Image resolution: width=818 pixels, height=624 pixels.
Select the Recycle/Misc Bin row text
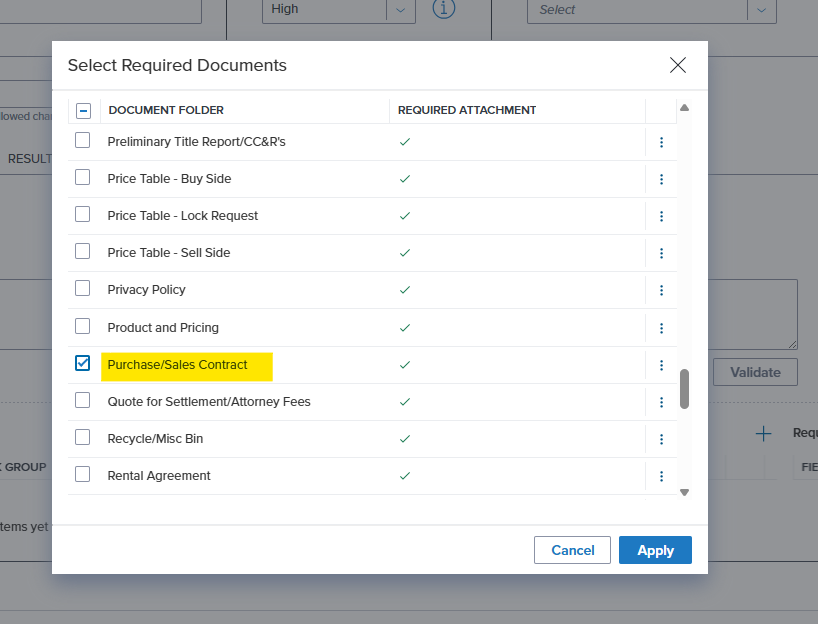point(155,439)
